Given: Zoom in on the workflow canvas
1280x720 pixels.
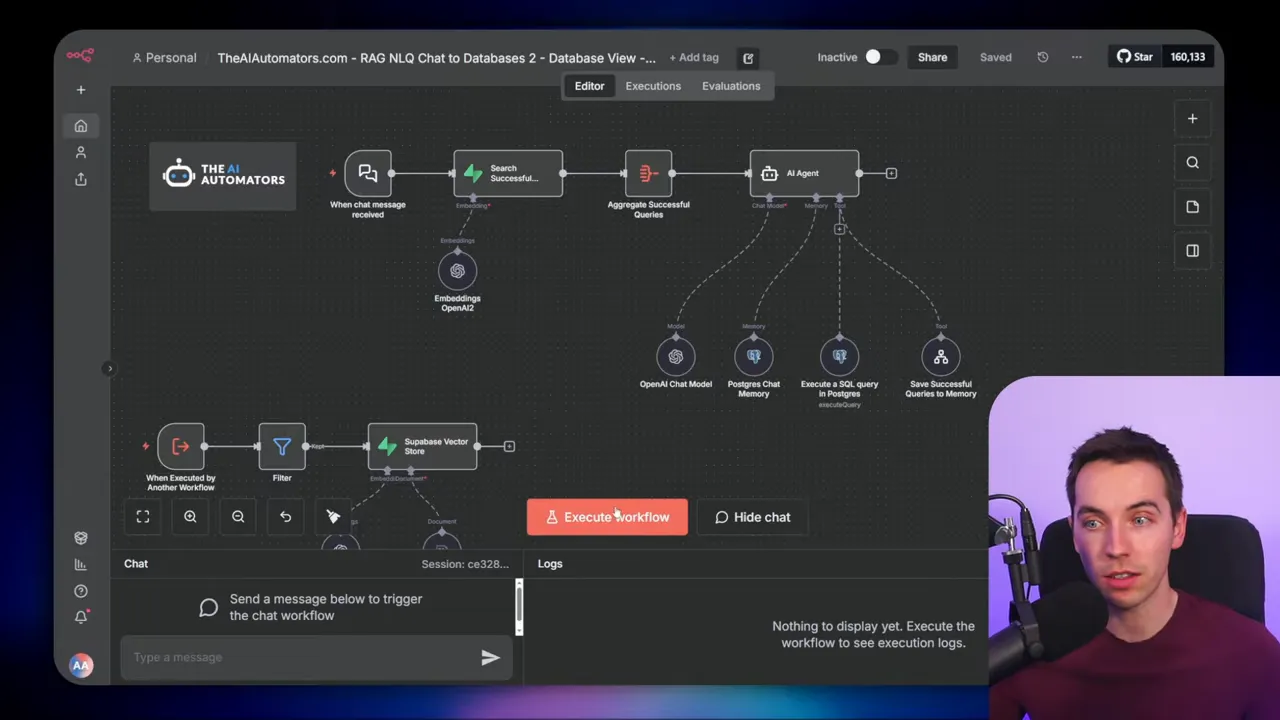Looking at the screenshot, I should (190, 516).
